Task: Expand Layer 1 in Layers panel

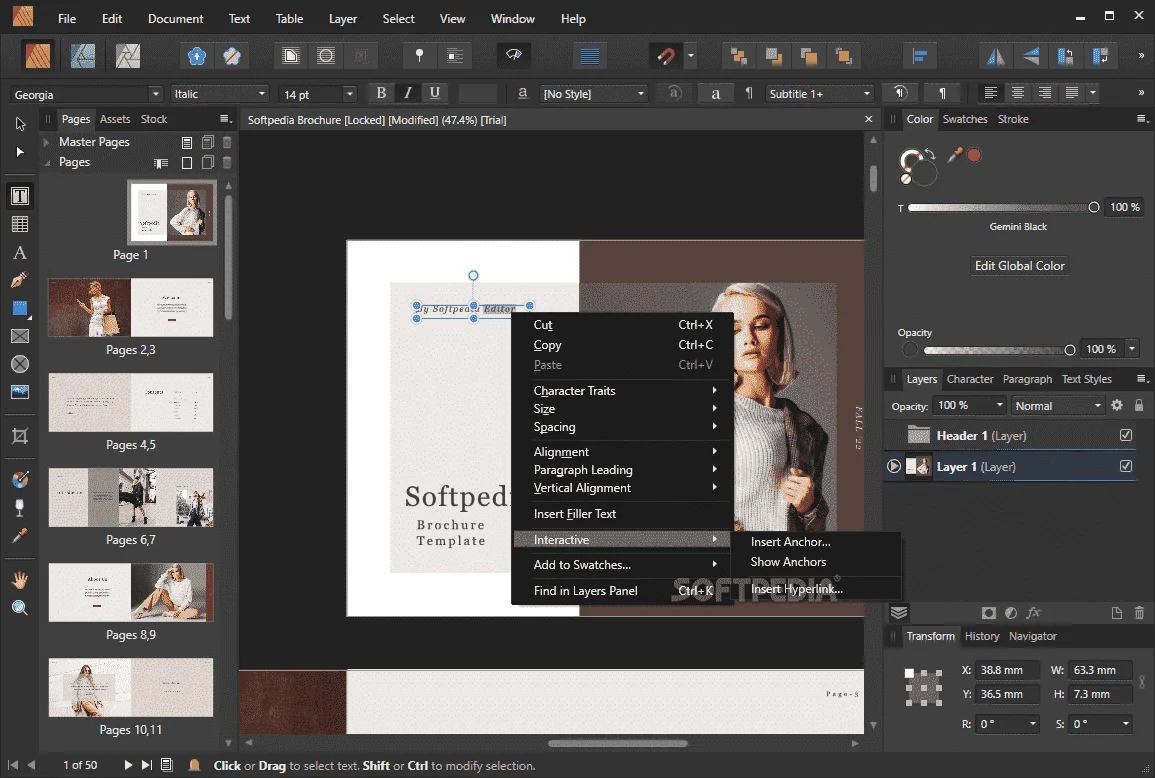Action: click(894, 466)
